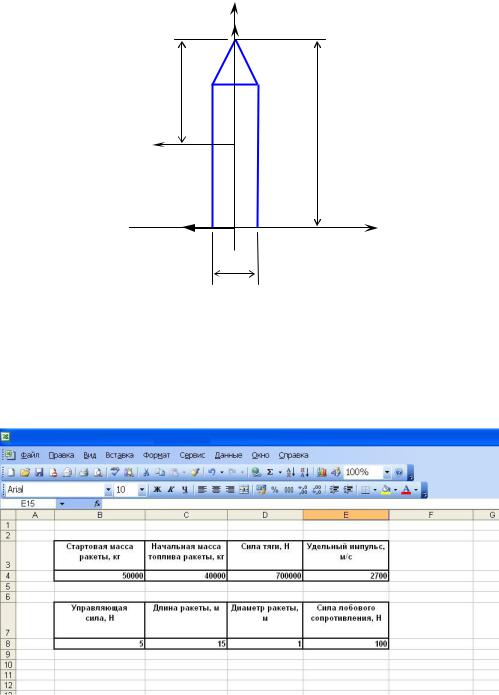Open the Chart Wizard icon
Viewport: 499px width, 695px height.
[322, 472]
